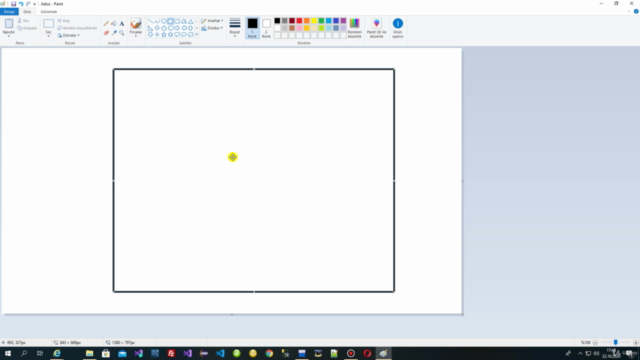Click Paint 3D ile düzenle button
The image size is (640, 360).
pyautogui.click(x=376, y=28)
